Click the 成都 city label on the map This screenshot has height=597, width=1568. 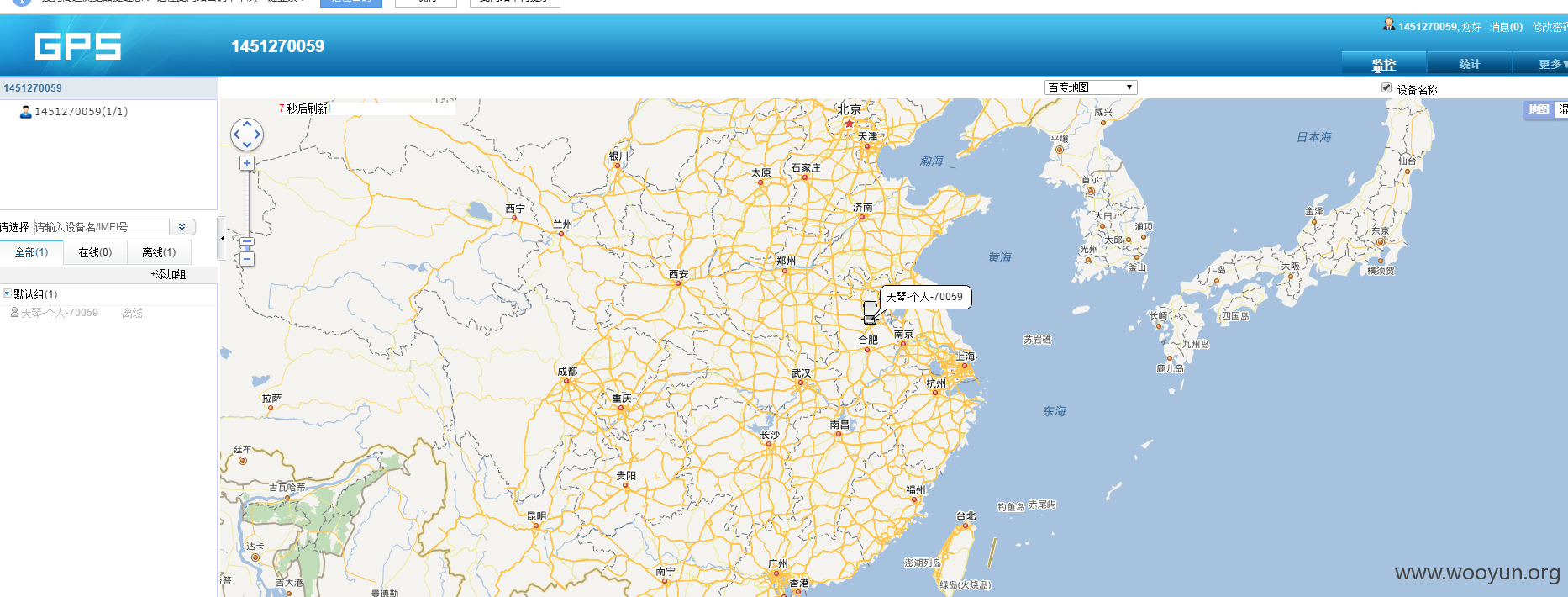pyautogui.click(x=567, y=371)
